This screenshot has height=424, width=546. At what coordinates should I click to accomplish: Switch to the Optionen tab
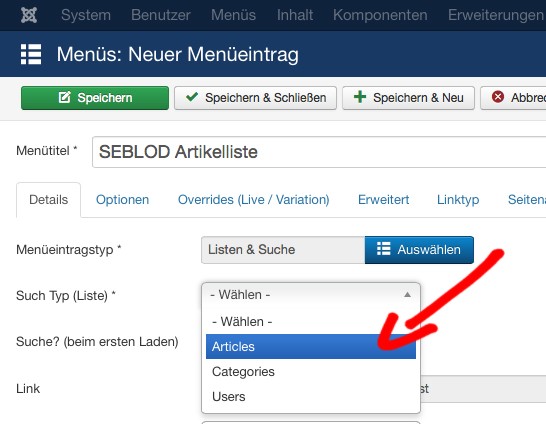click(122, 199)
